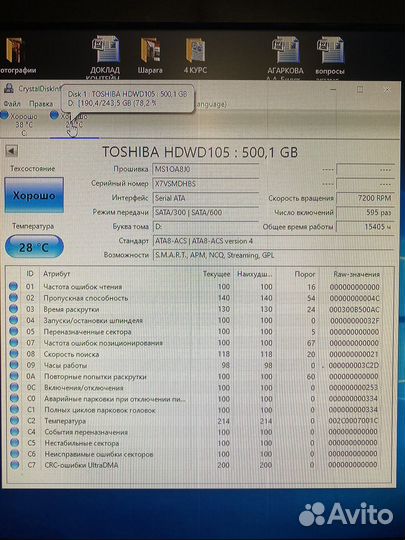This screenshot has width=405, height=540.
Task: Select row Переназначенные сектора
Action: [195, 332]
